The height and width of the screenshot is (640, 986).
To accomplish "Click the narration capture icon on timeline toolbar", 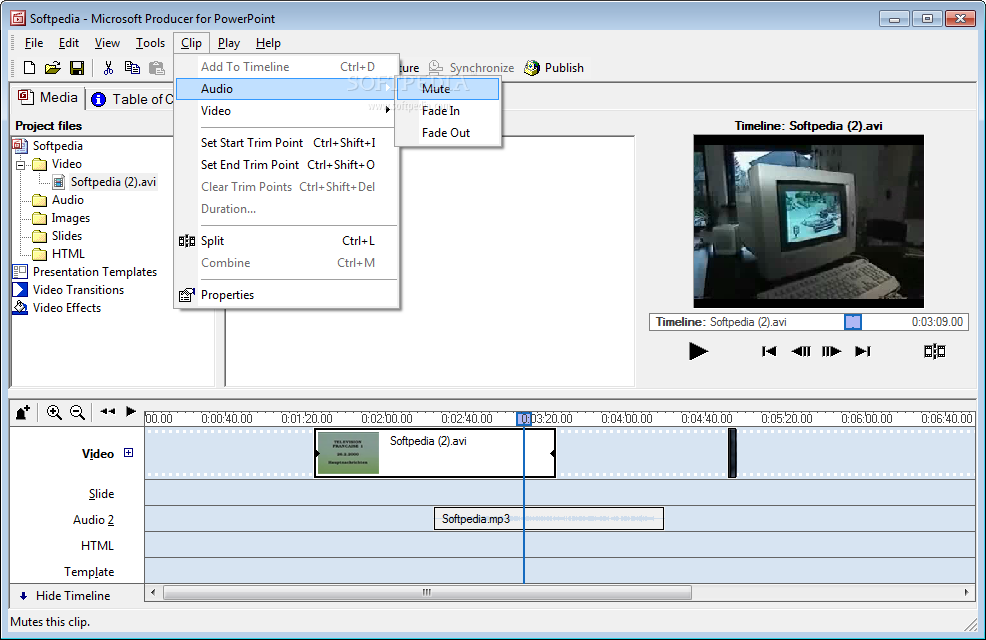I will pos(23,412).
